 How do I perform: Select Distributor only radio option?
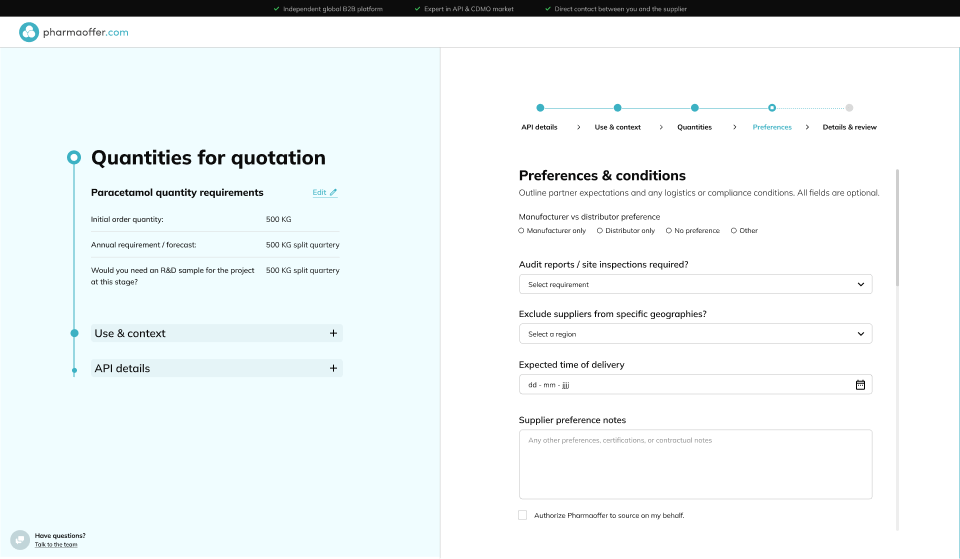click(x=600, y=231)
